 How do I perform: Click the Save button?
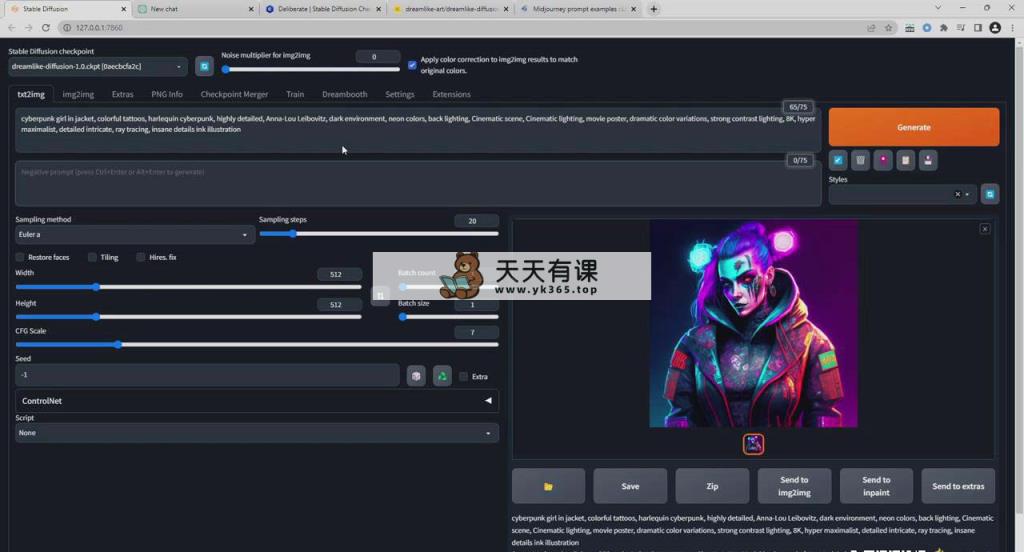point(630,486)
